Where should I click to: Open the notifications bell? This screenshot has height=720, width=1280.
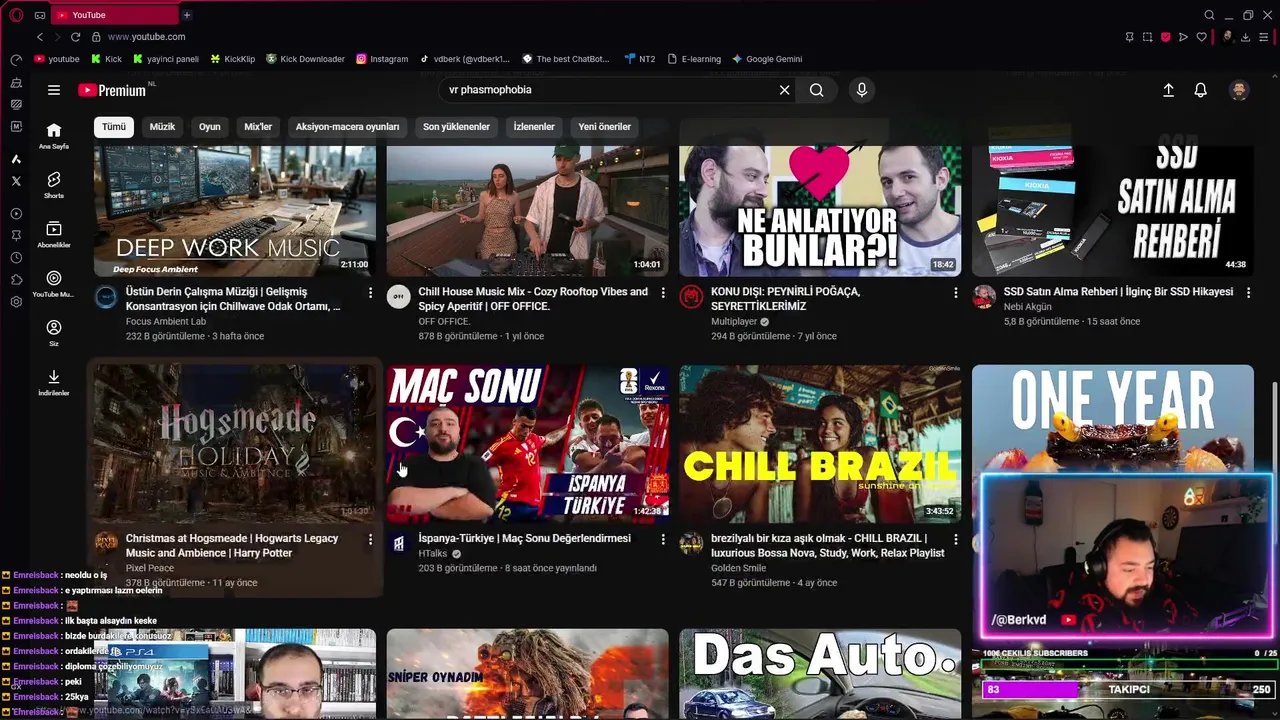[x=1201, y=90]
